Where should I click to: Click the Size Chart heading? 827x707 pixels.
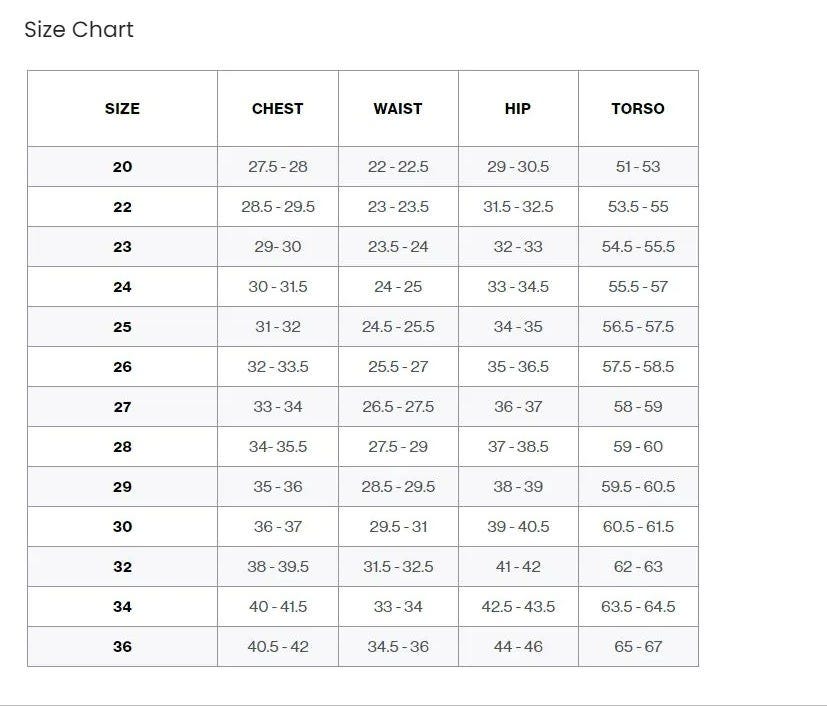pyautogui.click(x=79, y=30)
